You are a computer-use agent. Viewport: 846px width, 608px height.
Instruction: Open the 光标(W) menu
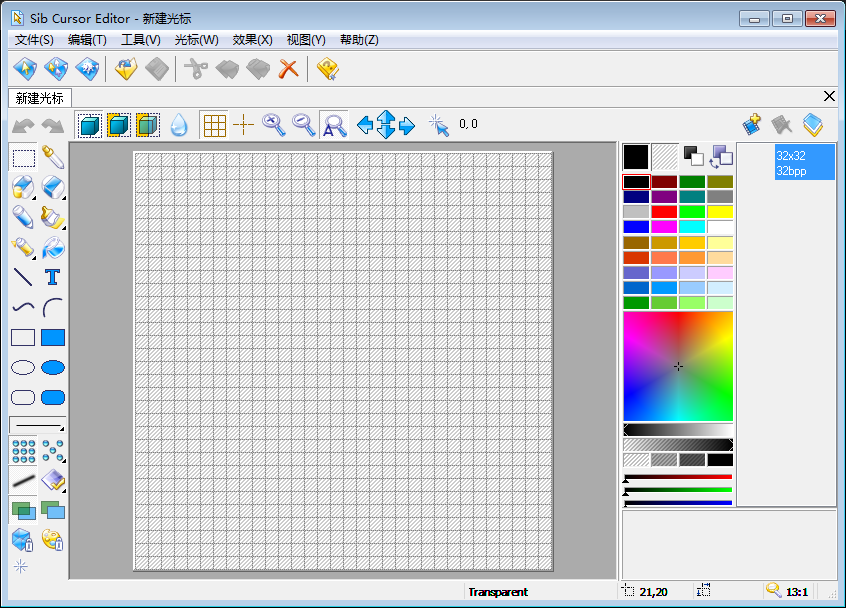coord(196,40)
